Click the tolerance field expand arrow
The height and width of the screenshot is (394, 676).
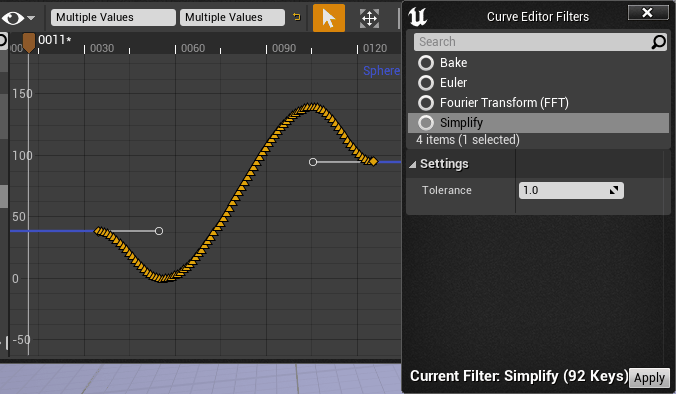(x=614, y=190)
